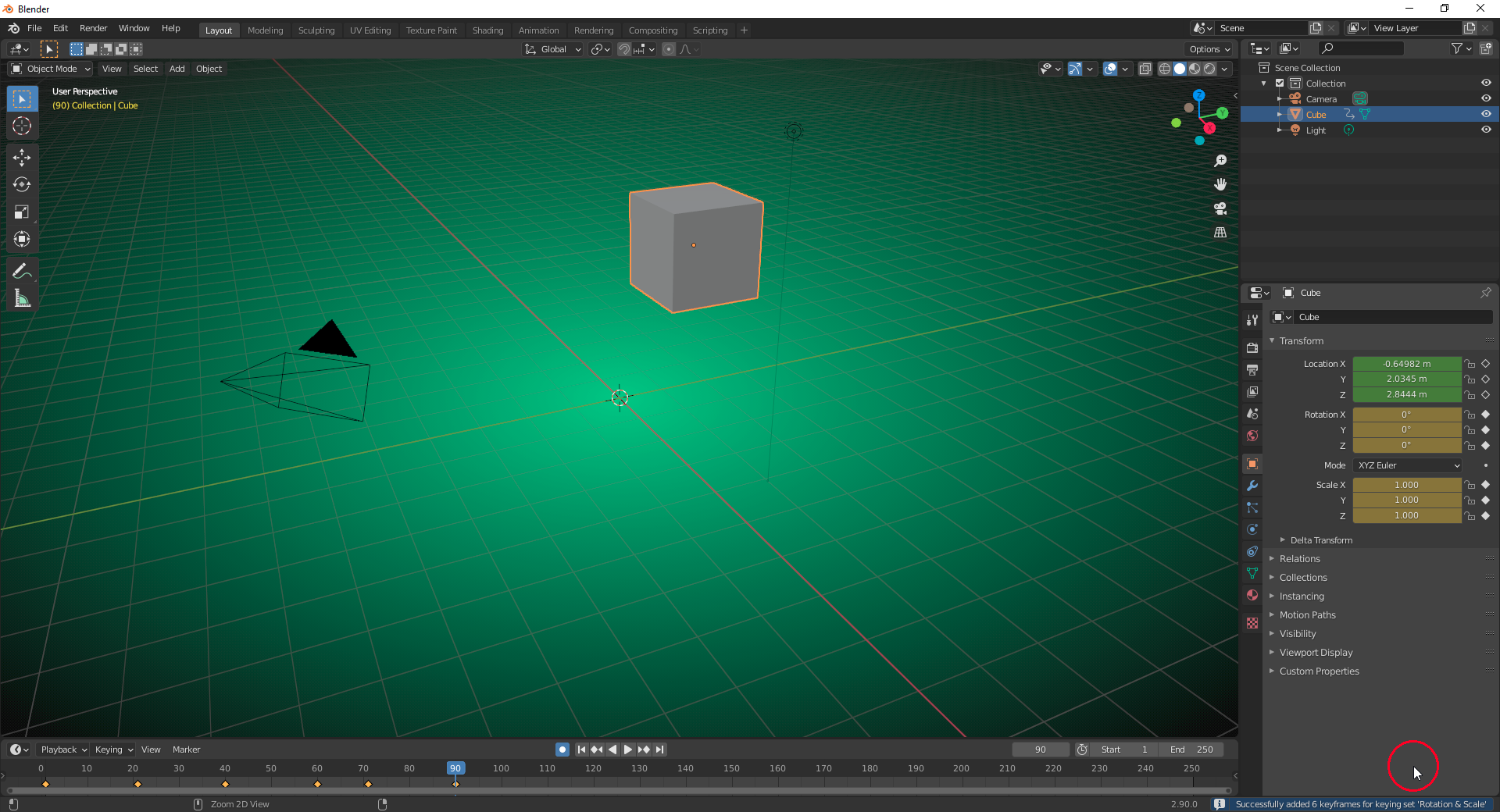The height and width of the screenshot is (812, 1500).
Task: Activate the Rotate tool
Action: pyautogui.click(x=22, y=185)
